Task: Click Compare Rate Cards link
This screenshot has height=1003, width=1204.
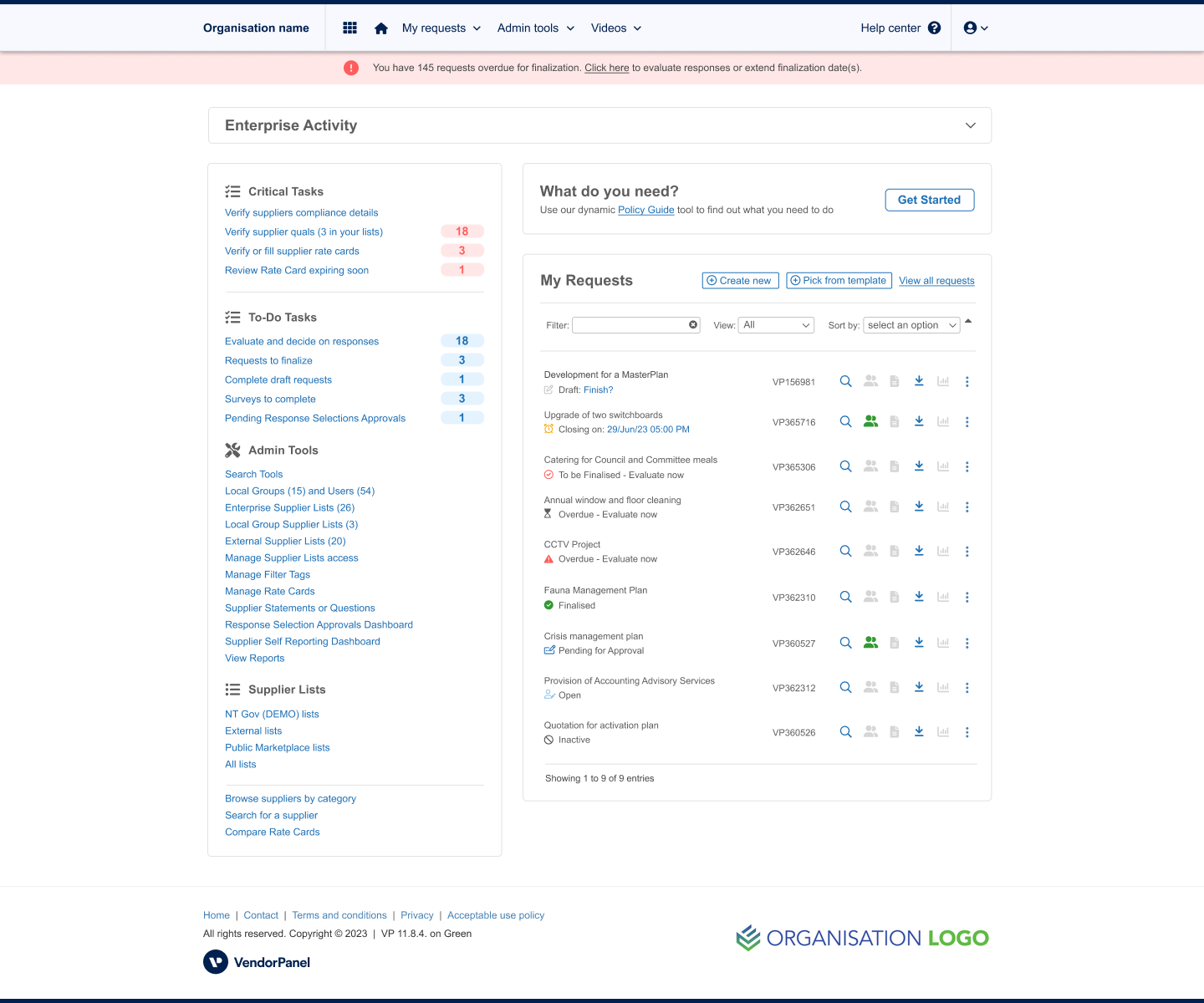Action: (x=273, y=832)
